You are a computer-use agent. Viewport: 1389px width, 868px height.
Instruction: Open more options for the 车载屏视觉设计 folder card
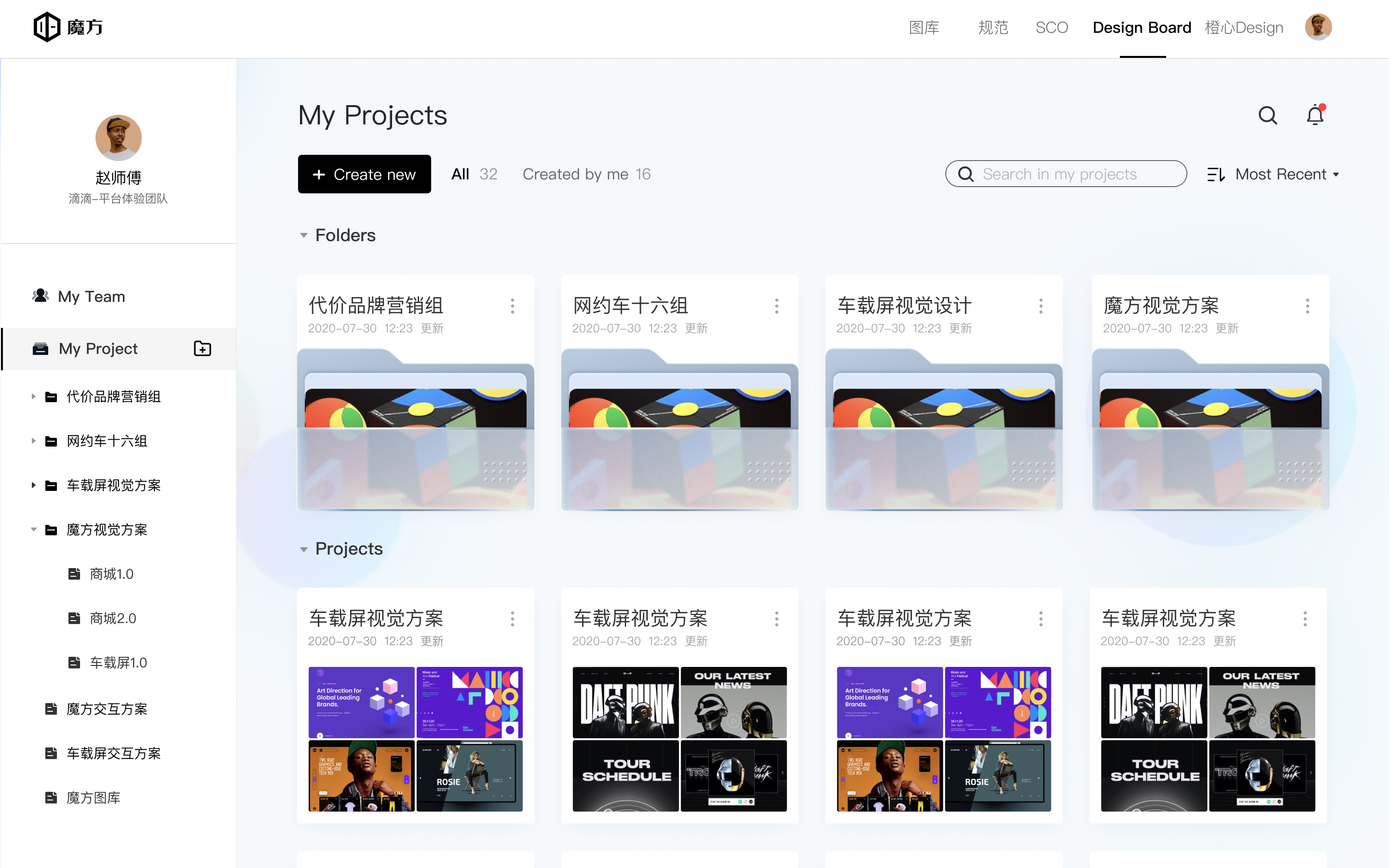(x=1041, y=306)
